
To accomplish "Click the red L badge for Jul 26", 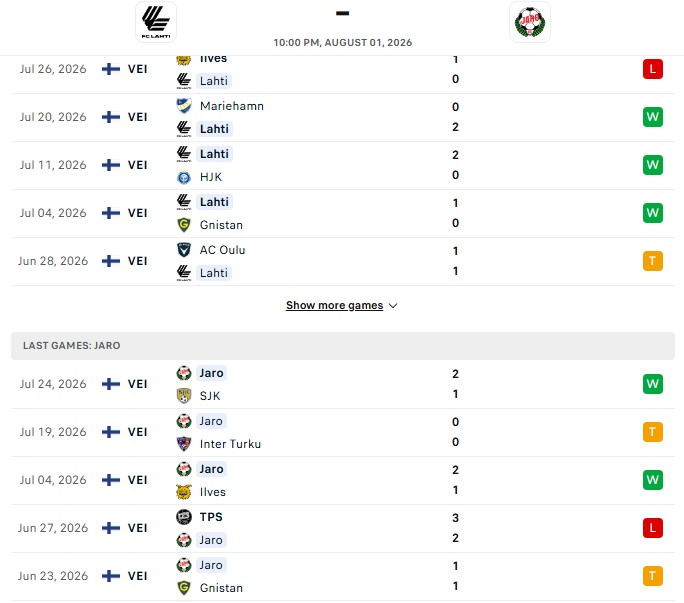I will tap(653, 69).
